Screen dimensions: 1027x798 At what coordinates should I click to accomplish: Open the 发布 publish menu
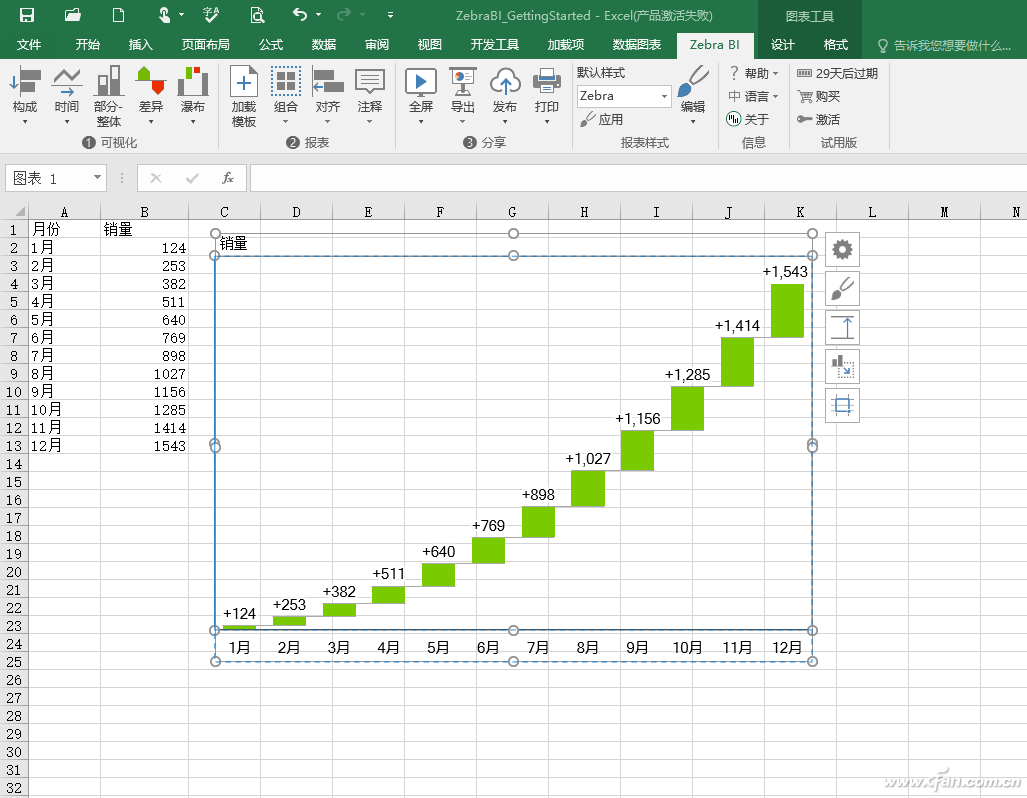click(505, 96)
